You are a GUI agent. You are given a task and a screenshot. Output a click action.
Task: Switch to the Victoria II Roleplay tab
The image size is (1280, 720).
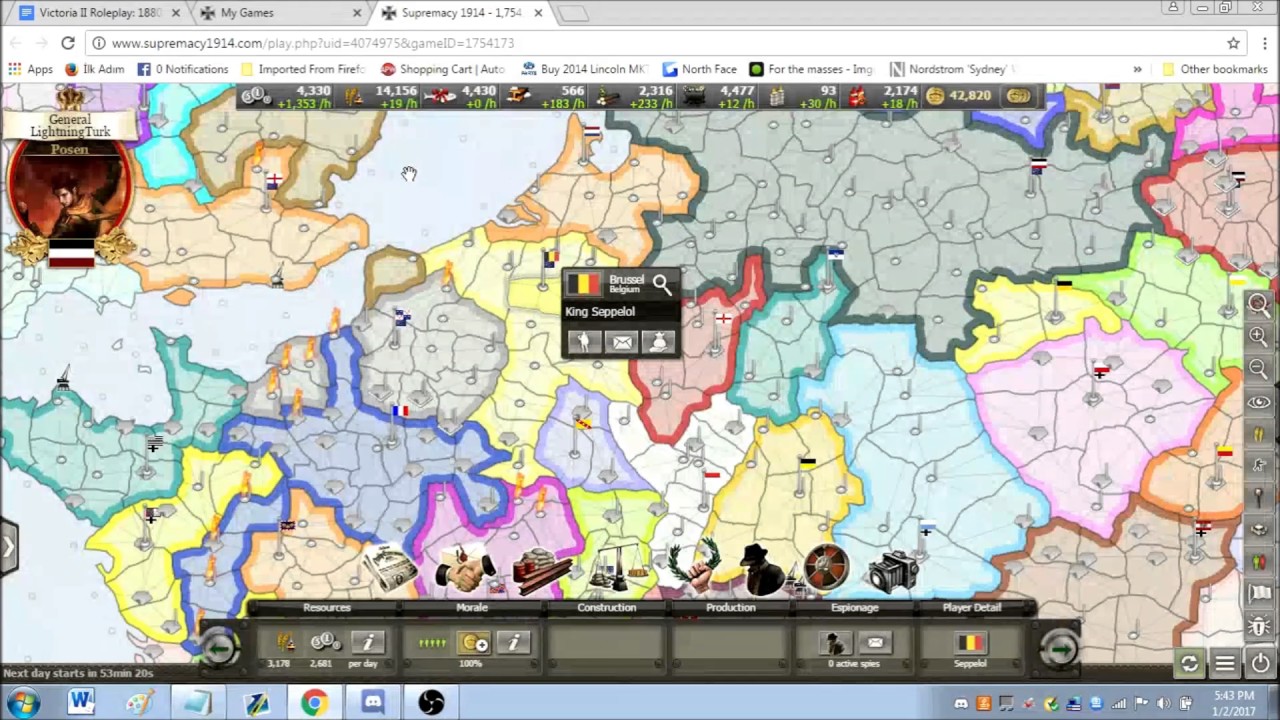click(95, 13)
